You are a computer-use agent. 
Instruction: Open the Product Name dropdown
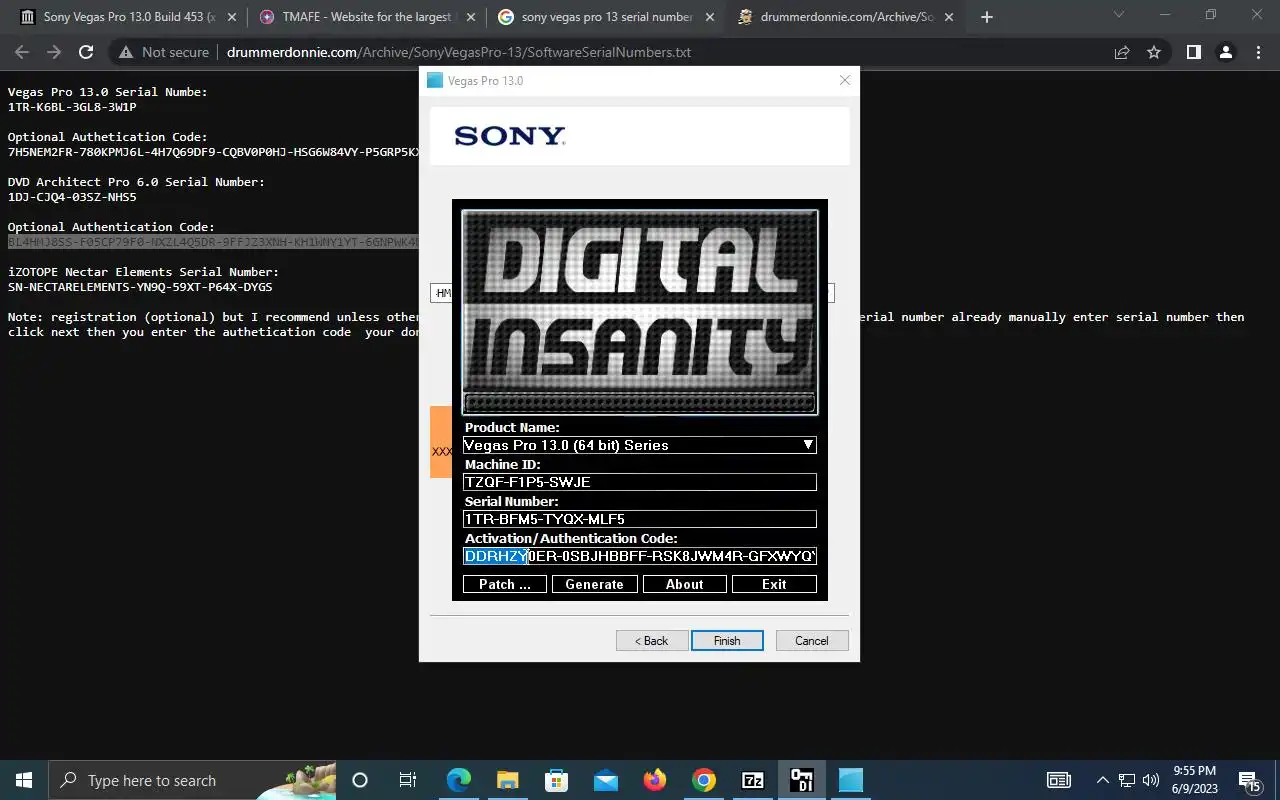click(x=640, y=445)
